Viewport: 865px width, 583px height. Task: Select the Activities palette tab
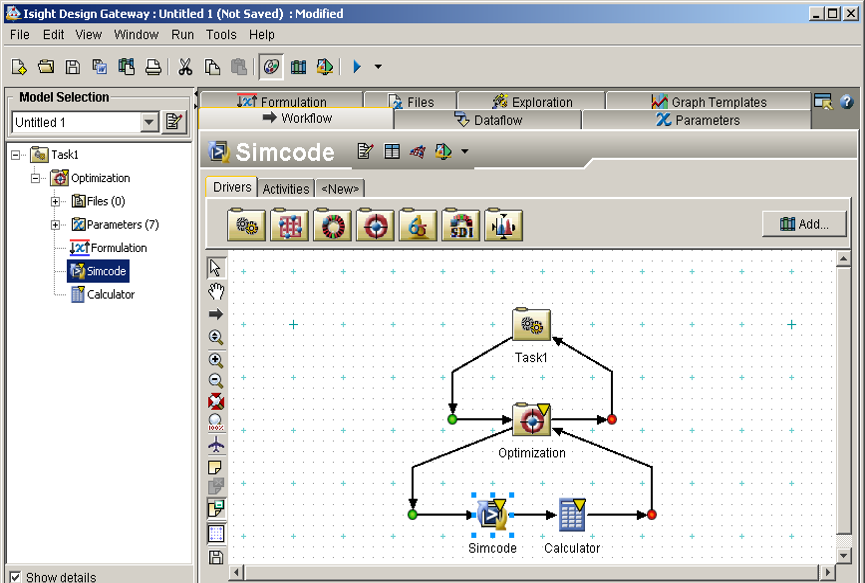point(286,189)
